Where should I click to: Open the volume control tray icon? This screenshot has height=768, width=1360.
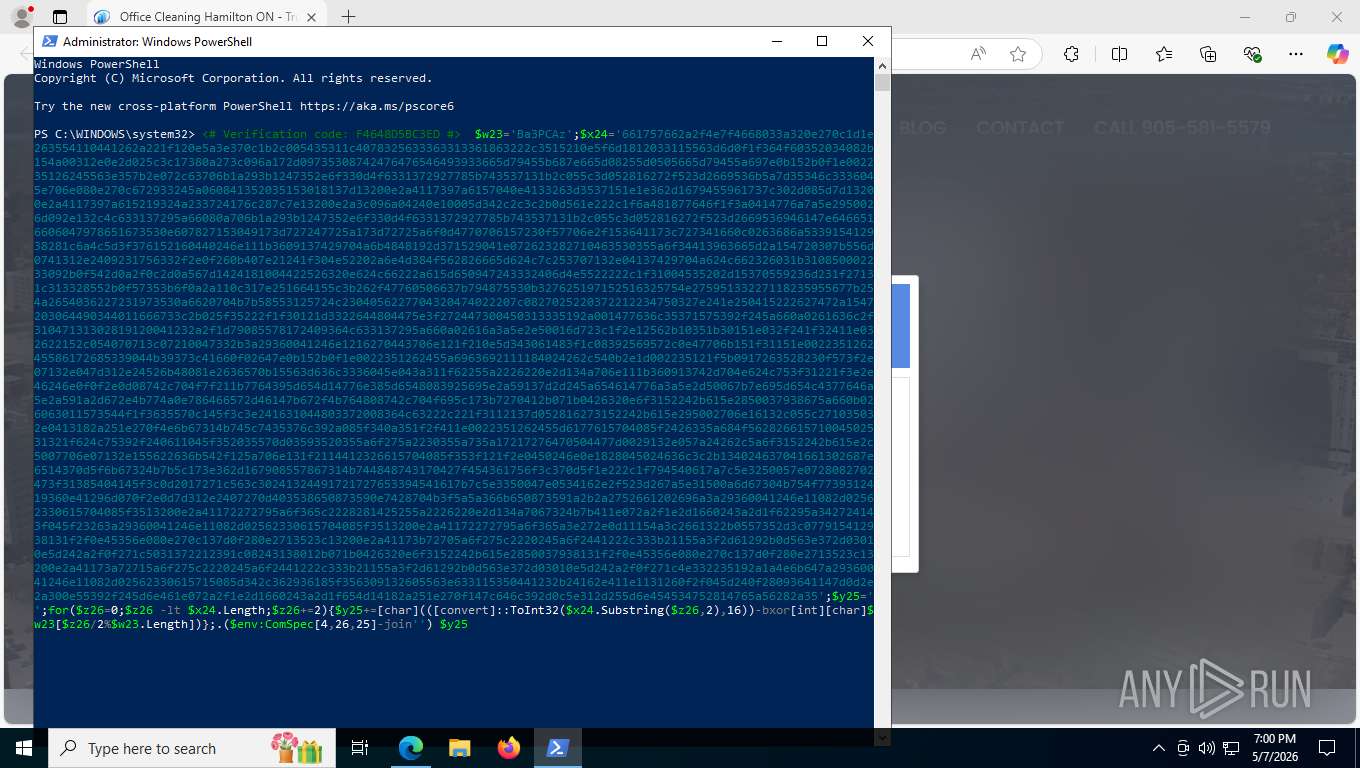[x=1206, y=748]
